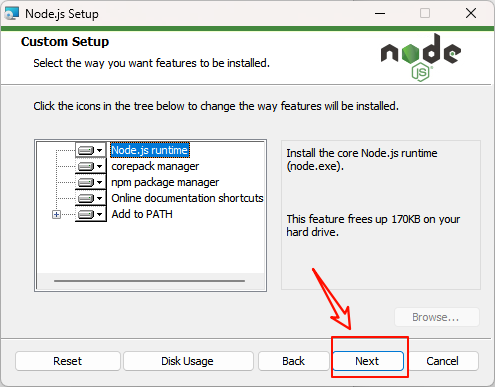Click the Node.js Setup installer title bar icon
This screenshot has height=387, width=495.
(x=12, y=14)
